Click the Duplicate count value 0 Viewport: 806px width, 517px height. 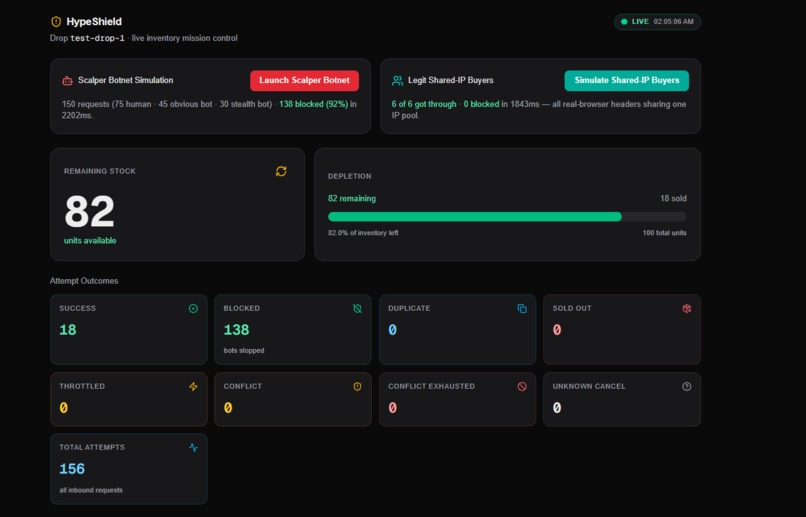[392, 330]
